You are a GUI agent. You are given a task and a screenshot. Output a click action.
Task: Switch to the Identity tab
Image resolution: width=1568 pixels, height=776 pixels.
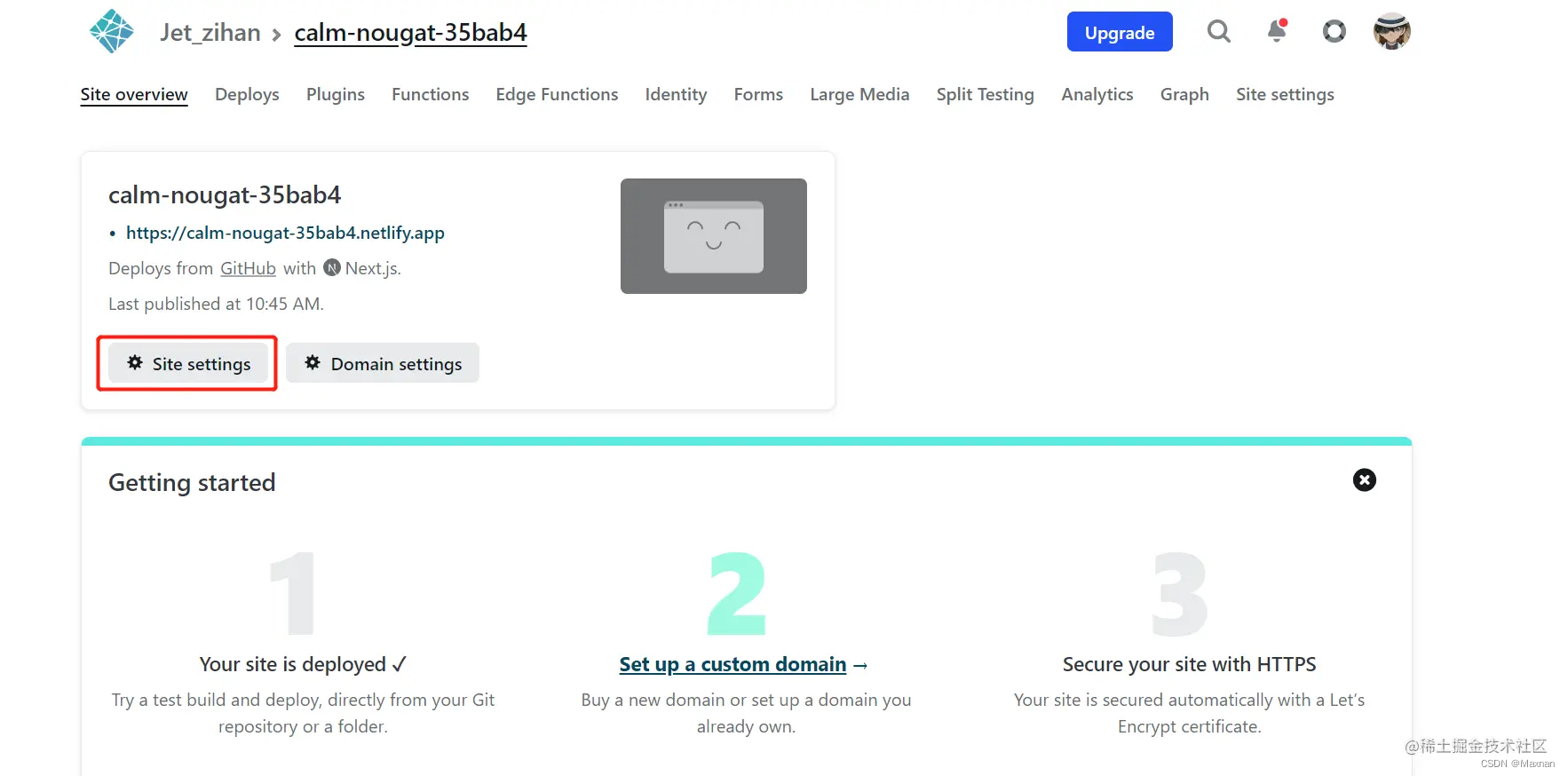(676, 94)
